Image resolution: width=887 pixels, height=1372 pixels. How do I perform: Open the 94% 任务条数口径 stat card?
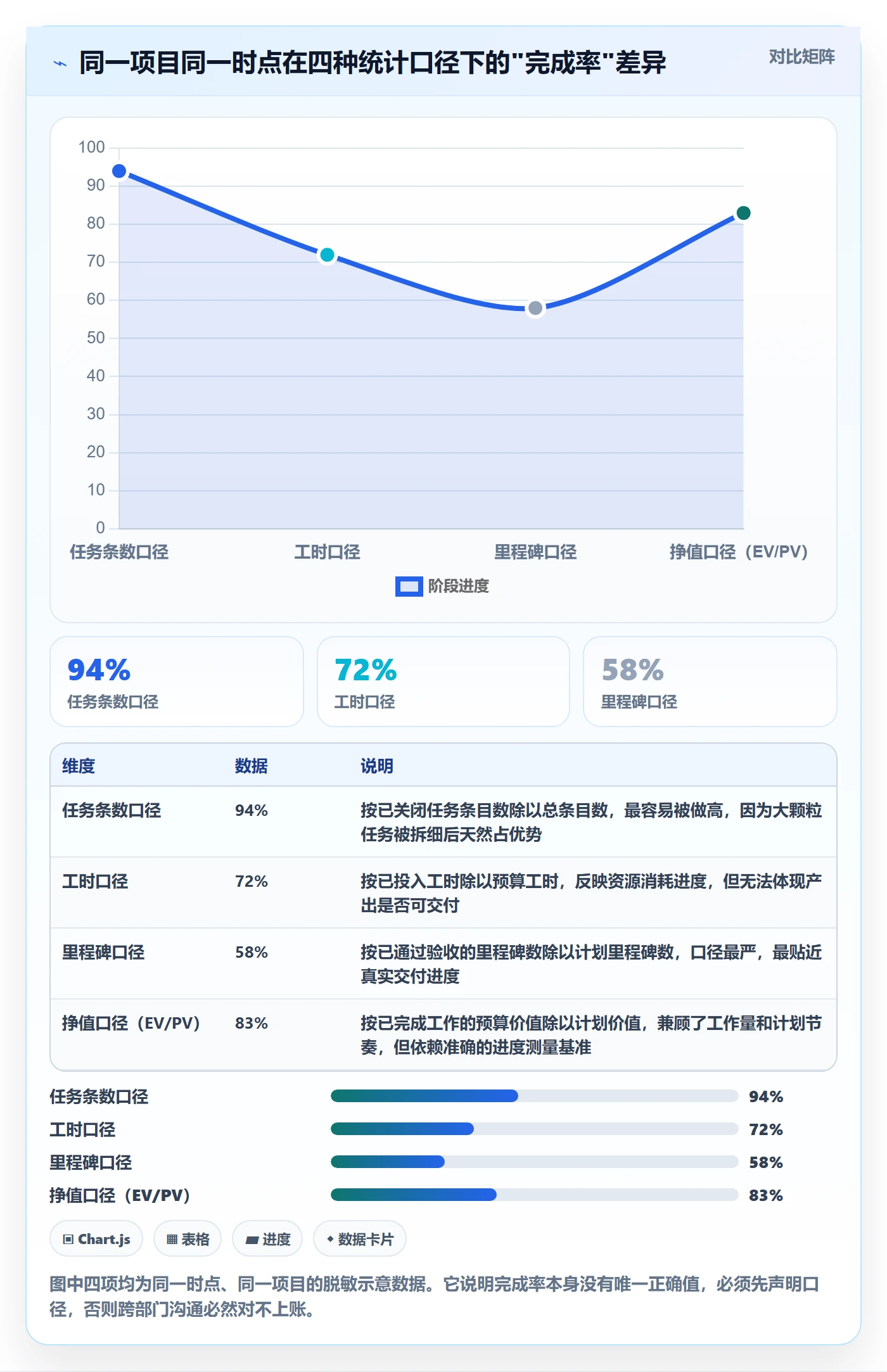coord(177,682)
